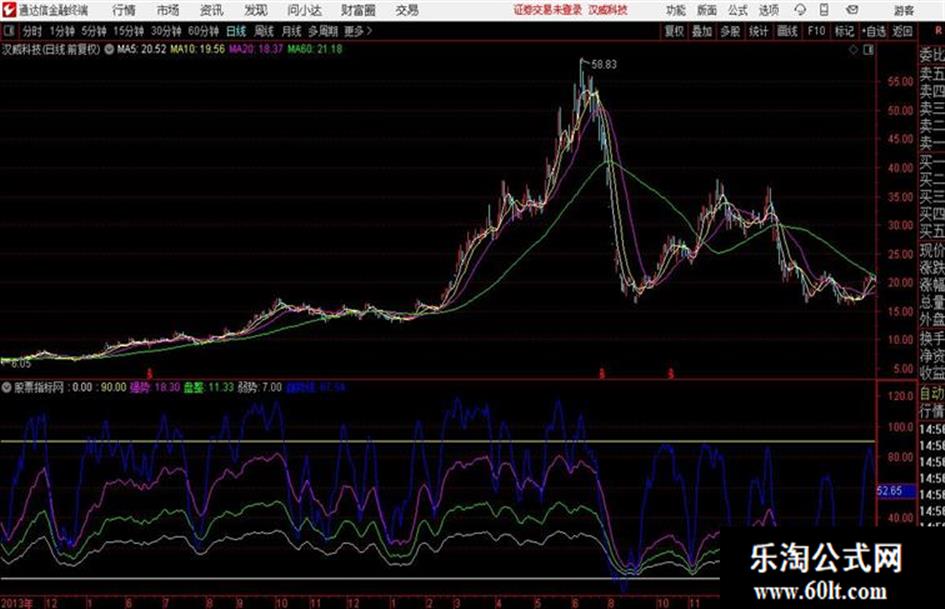The width and height of the screenshot is (945, 609).
Task: Open the 市场 menu
Action: point(168,10)
